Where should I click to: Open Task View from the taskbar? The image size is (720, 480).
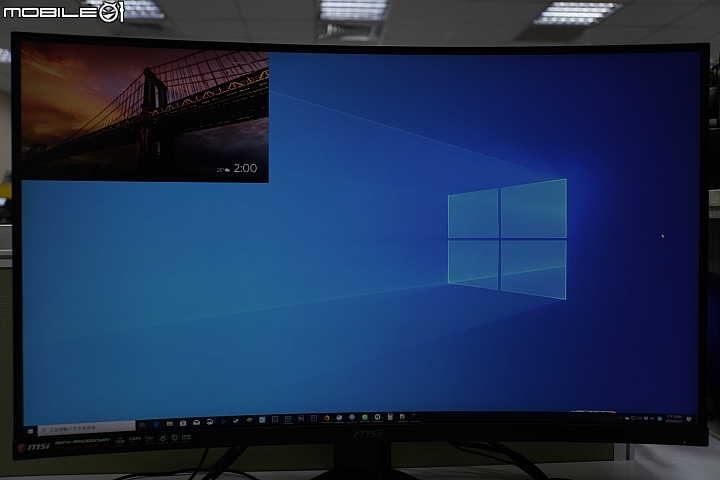(x=142, y=425)
